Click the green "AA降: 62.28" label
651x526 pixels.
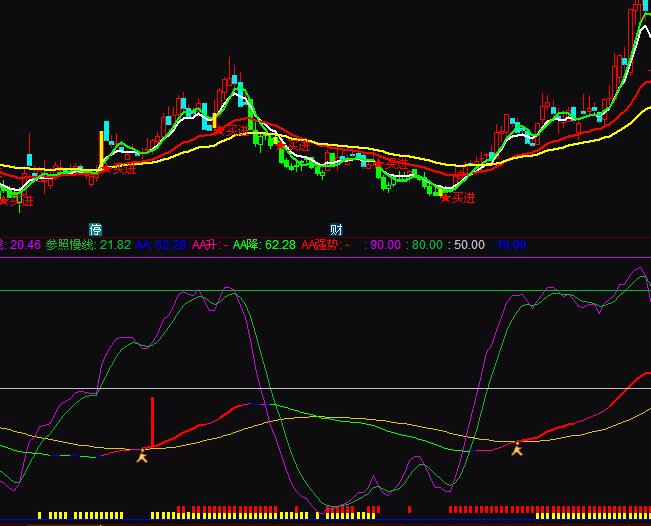[264, 244]
